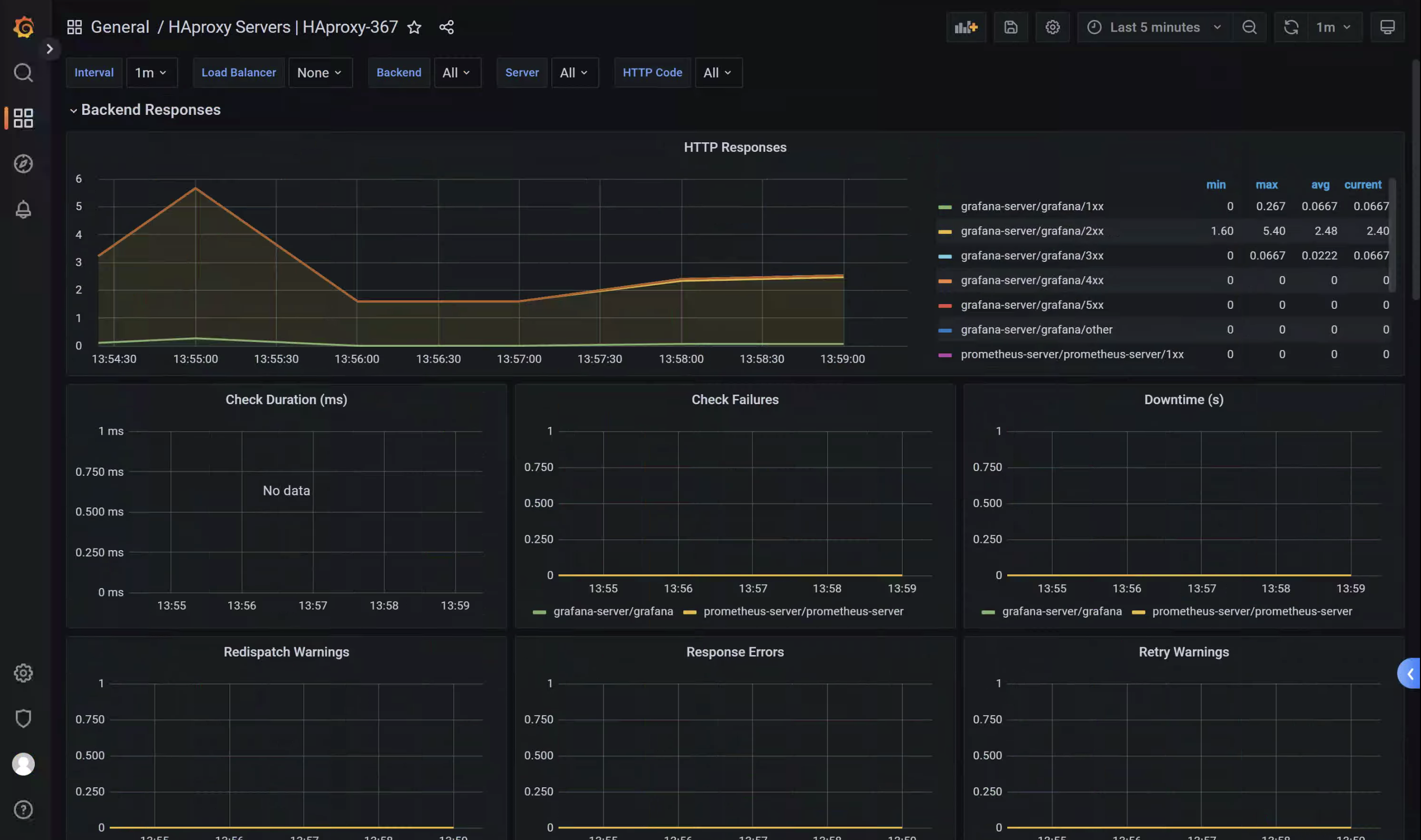Screen dimensions: 1421x840
Task: Open the Retry Warnings panel title menu
Action: tap(1184, 651)
